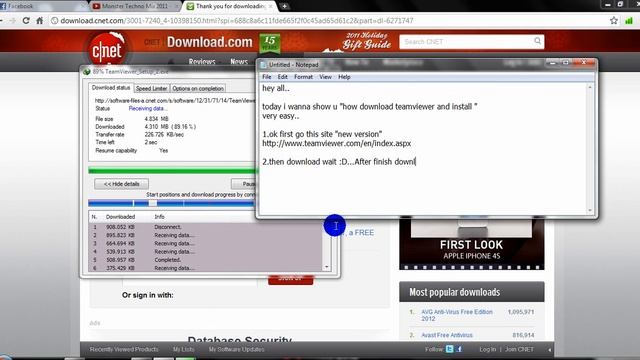640x360 pixels.
Task: Open My Lists in footer bar
Action: (183, 349)
